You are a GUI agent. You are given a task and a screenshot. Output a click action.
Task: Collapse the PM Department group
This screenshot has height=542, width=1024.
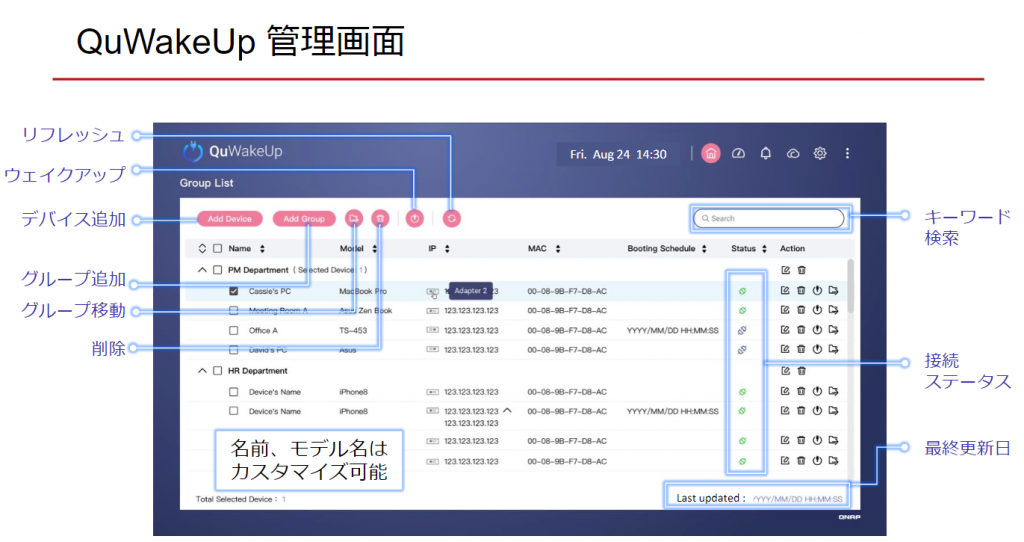[x=202, y=270]
